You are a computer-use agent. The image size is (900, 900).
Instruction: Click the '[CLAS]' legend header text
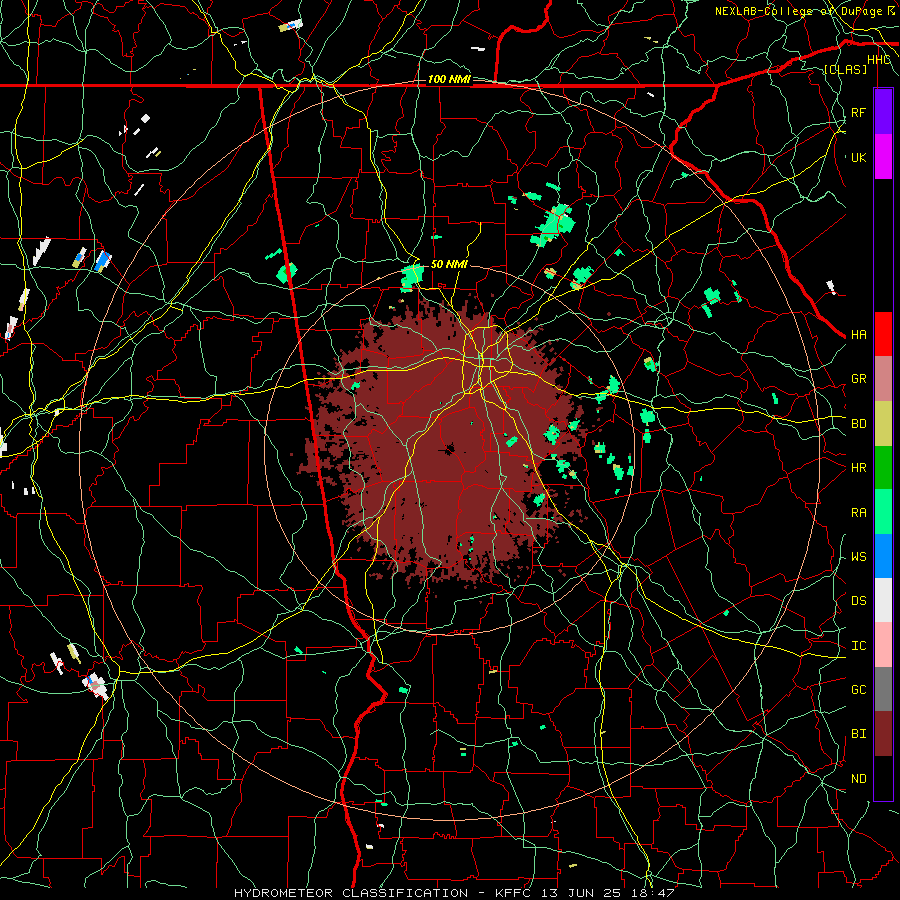845,69
